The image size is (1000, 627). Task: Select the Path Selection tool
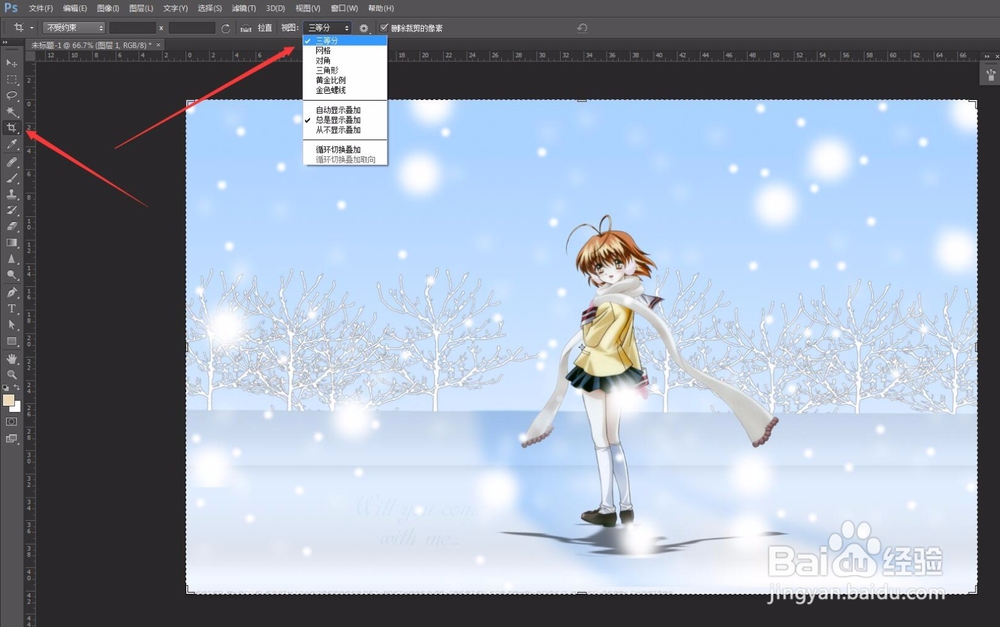point(11,325)
